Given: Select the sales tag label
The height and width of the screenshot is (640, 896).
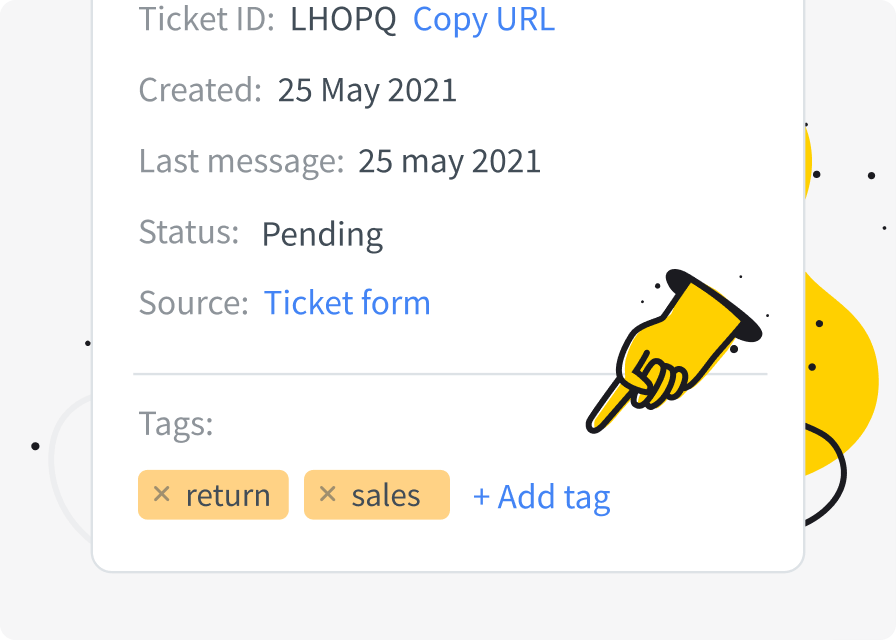Looking at the screenshot, I should [x=385, y=496].
